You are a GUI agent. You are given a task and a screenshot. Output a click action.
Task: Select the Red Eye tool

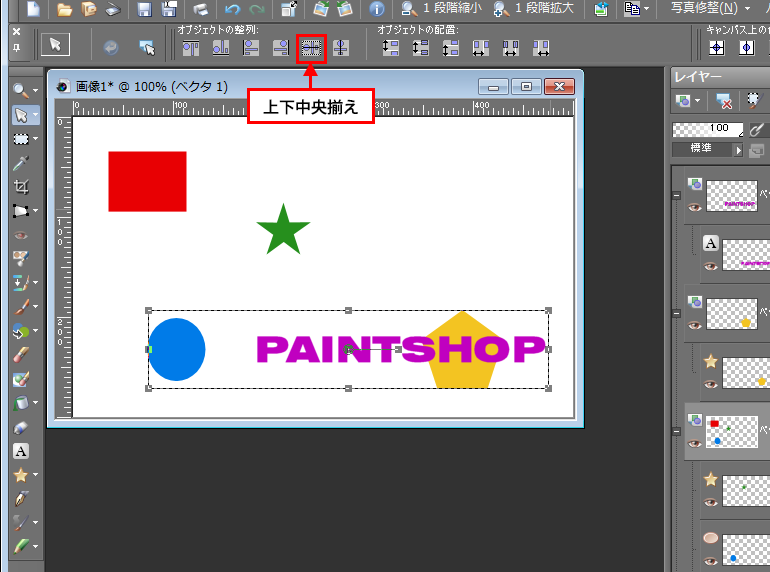point(21,235)
